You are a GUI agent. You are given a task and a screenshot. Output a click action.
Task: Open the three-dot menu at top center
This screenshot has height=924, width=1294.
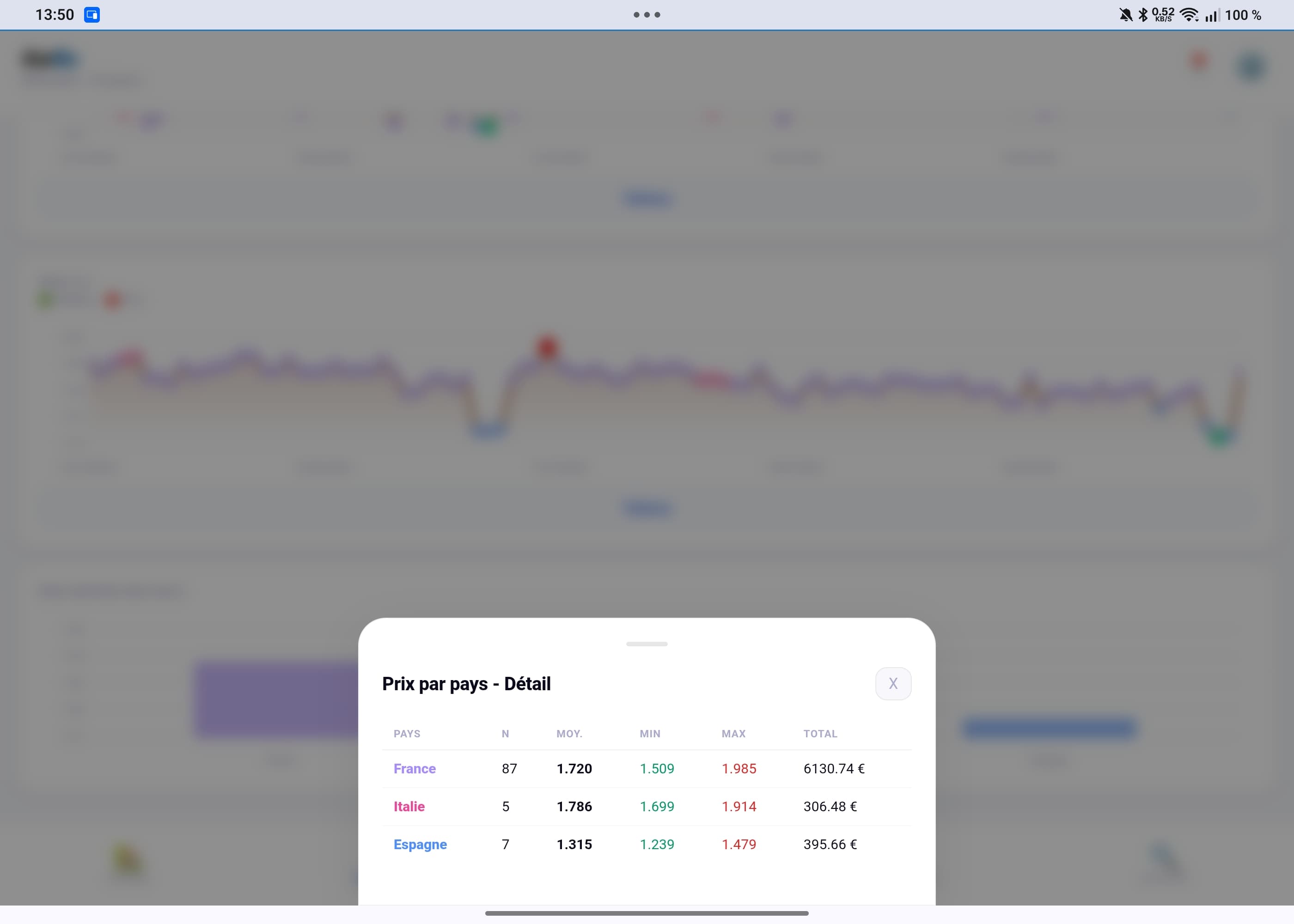click(x=647, y=15)
